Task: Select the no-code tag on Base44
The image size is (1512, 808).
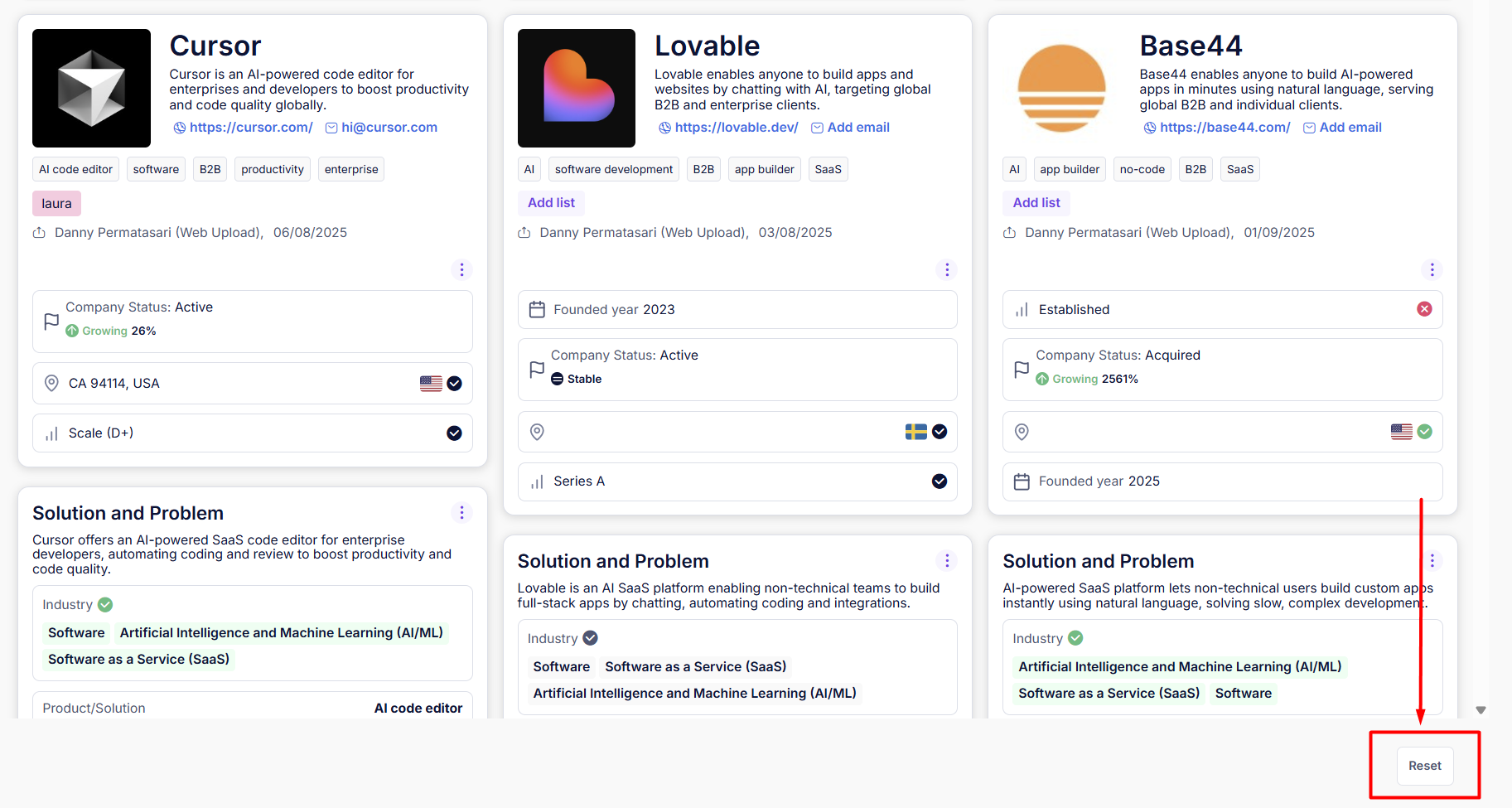Action: click(x=1142, y=169)
